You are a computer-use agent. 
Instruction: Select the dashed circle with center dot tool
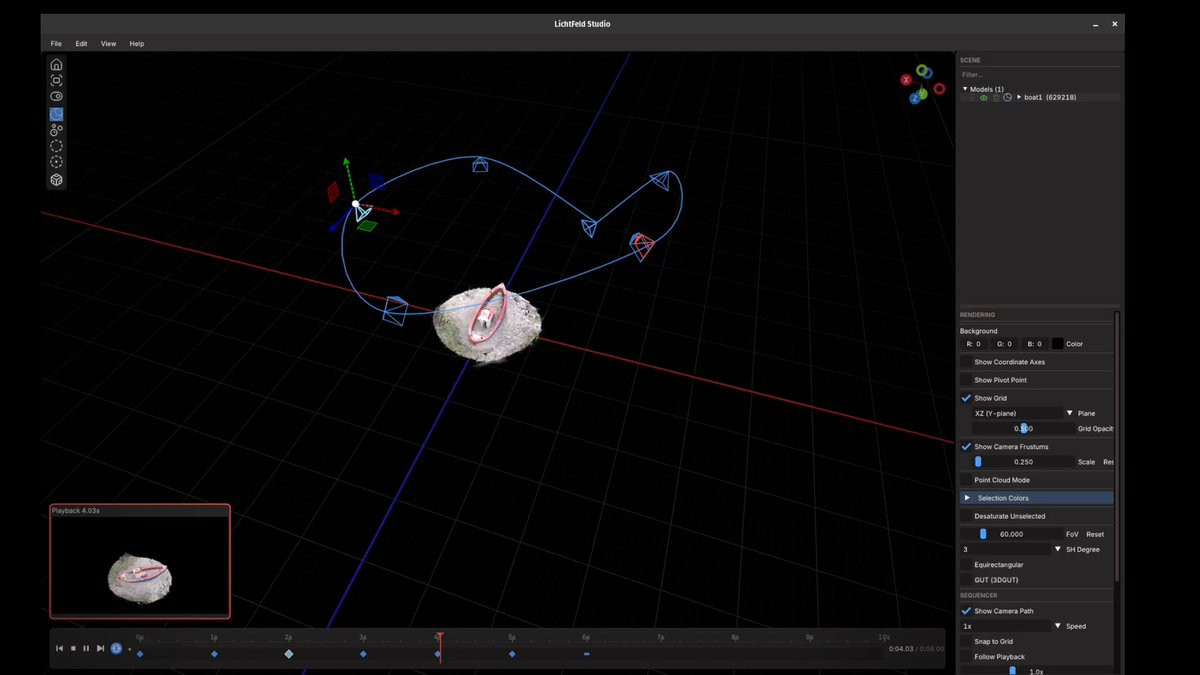click(x=56, y=162)
